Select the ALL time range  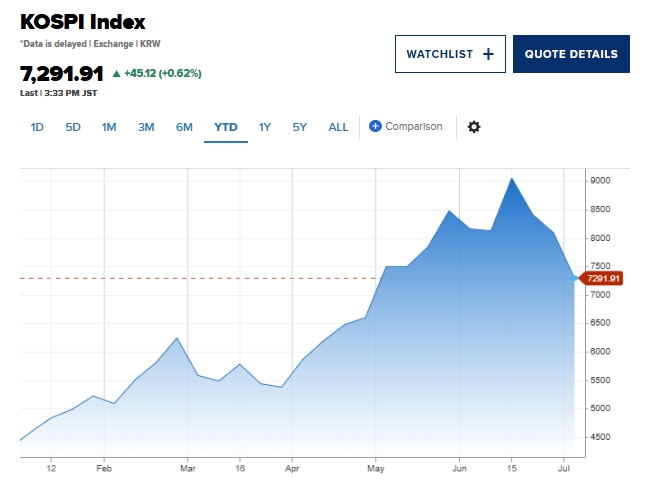pos(338,127)
